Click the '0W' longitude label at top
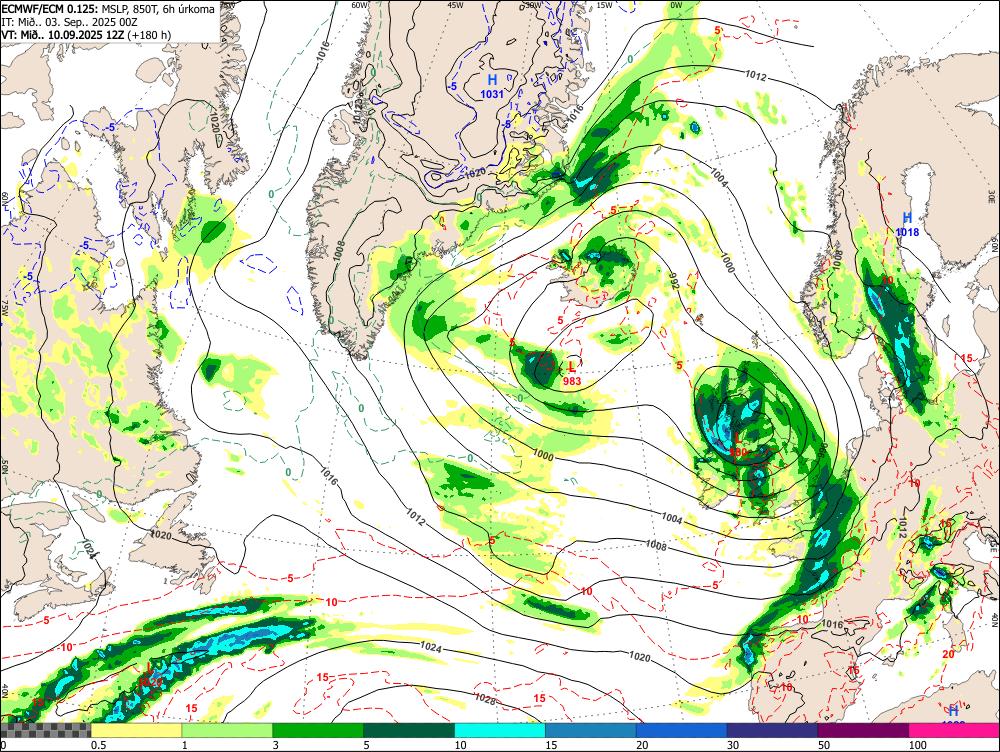This screenshot has height=752, width=1000. (x=676, y=5)
